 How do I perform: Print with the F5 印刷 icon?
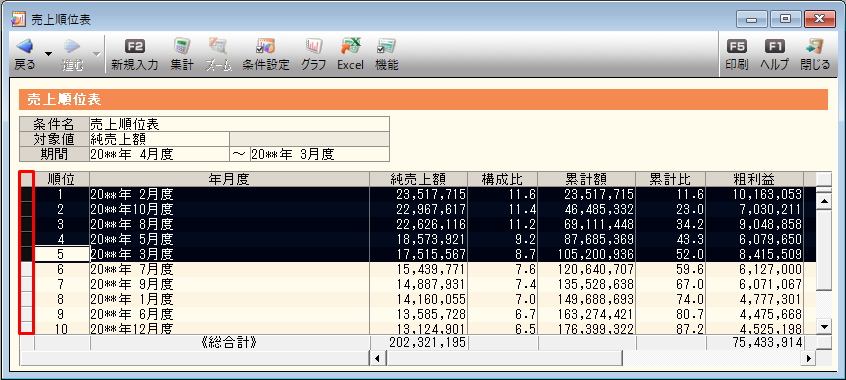click(736, 46)
